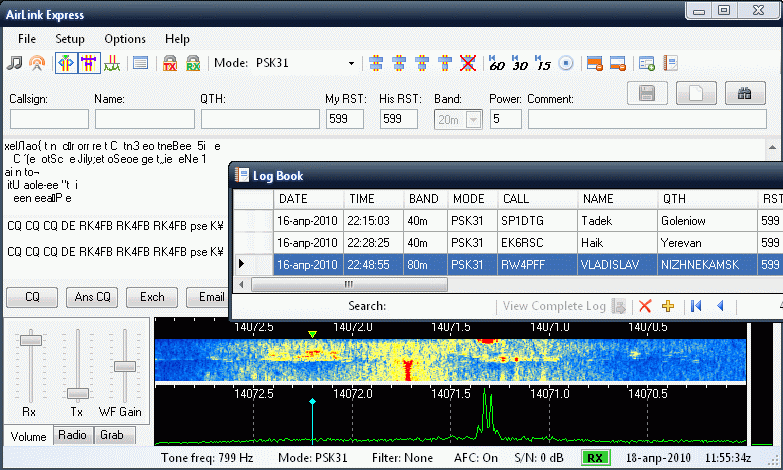Viewport: 783px width, 470px height.
Task: Click the 30 seconds replay icon
Action: (520, 63)
